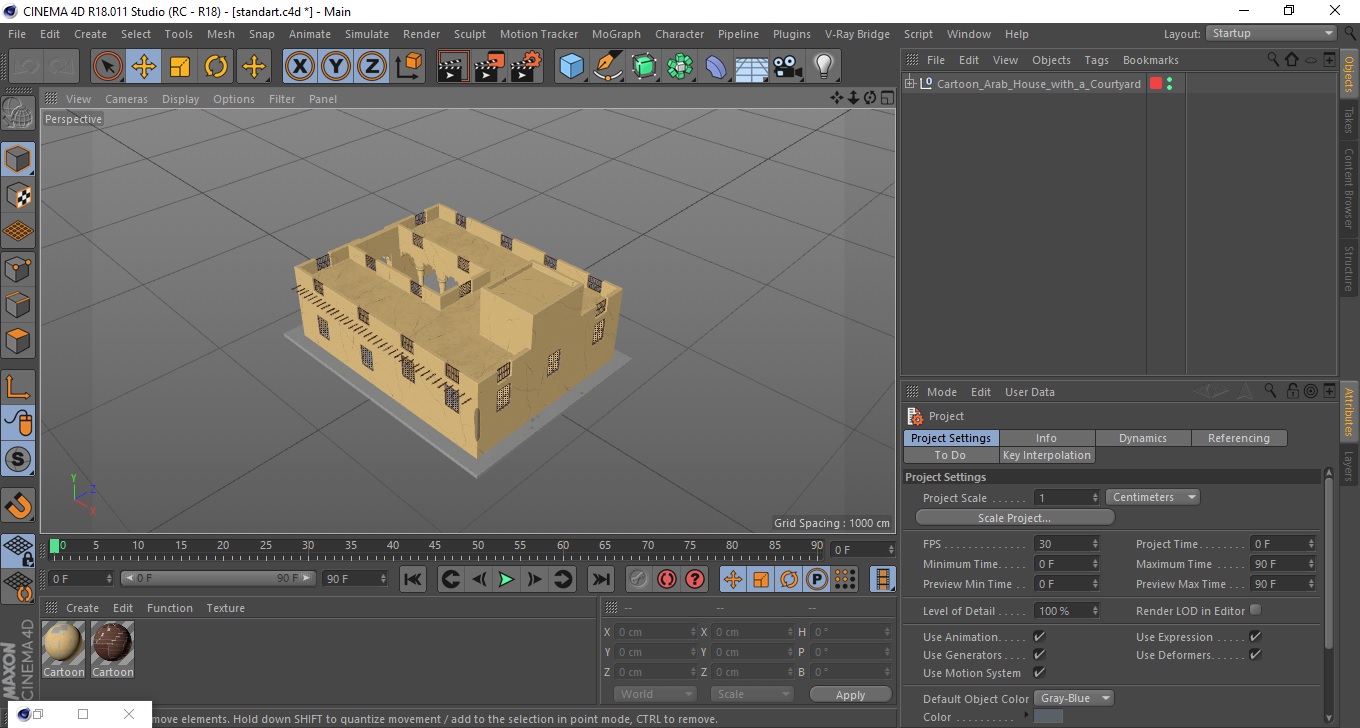Screen dimensions: 1360x728
Task: Toggle Enable Axis tool
Action: [x=18, y=386]
